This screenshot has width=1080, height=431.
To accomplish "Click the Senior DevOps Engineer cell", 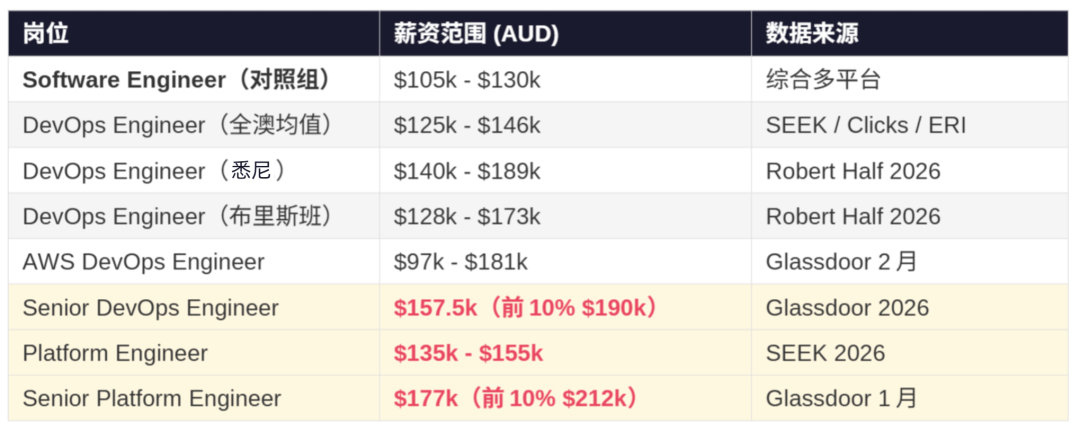I will point(150,307).
